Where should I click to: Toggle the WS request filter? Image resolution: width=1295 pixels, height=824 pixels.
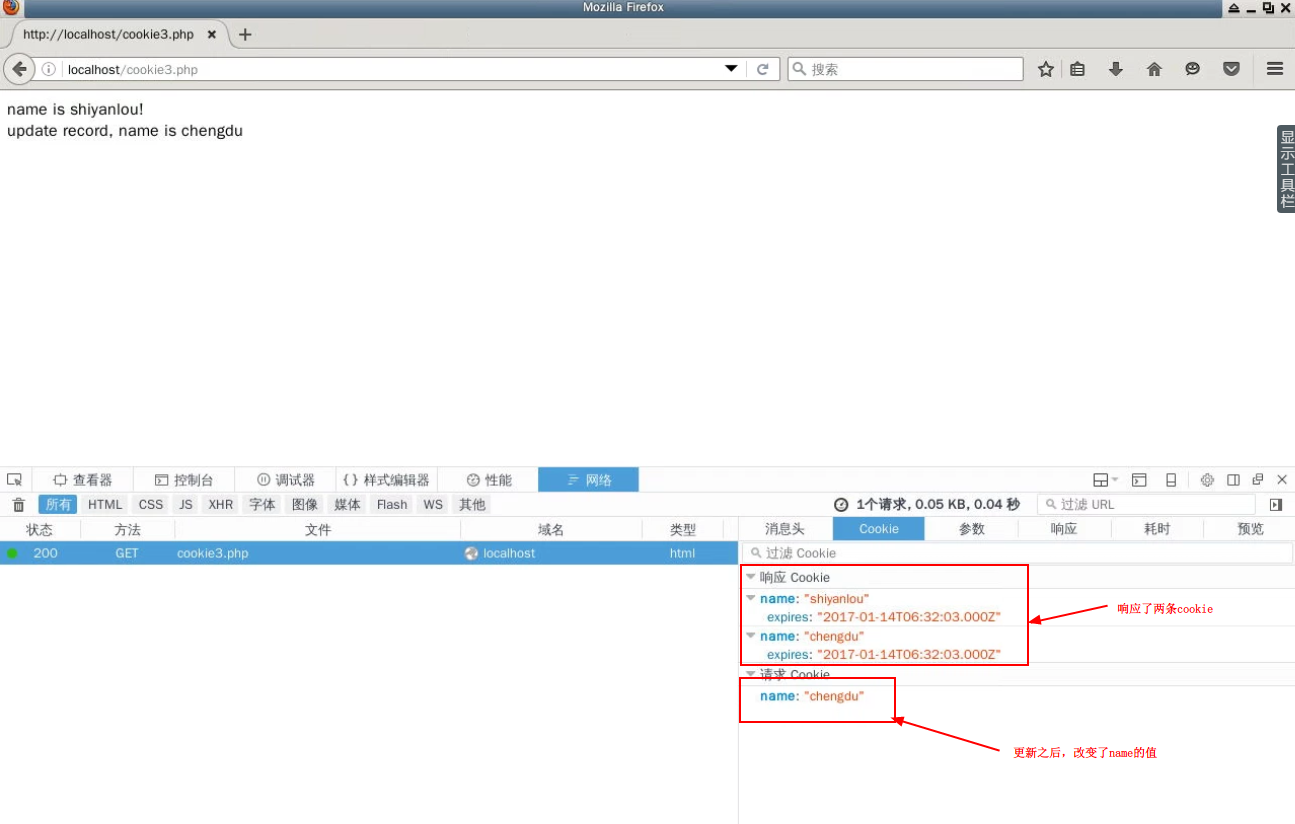433,505
